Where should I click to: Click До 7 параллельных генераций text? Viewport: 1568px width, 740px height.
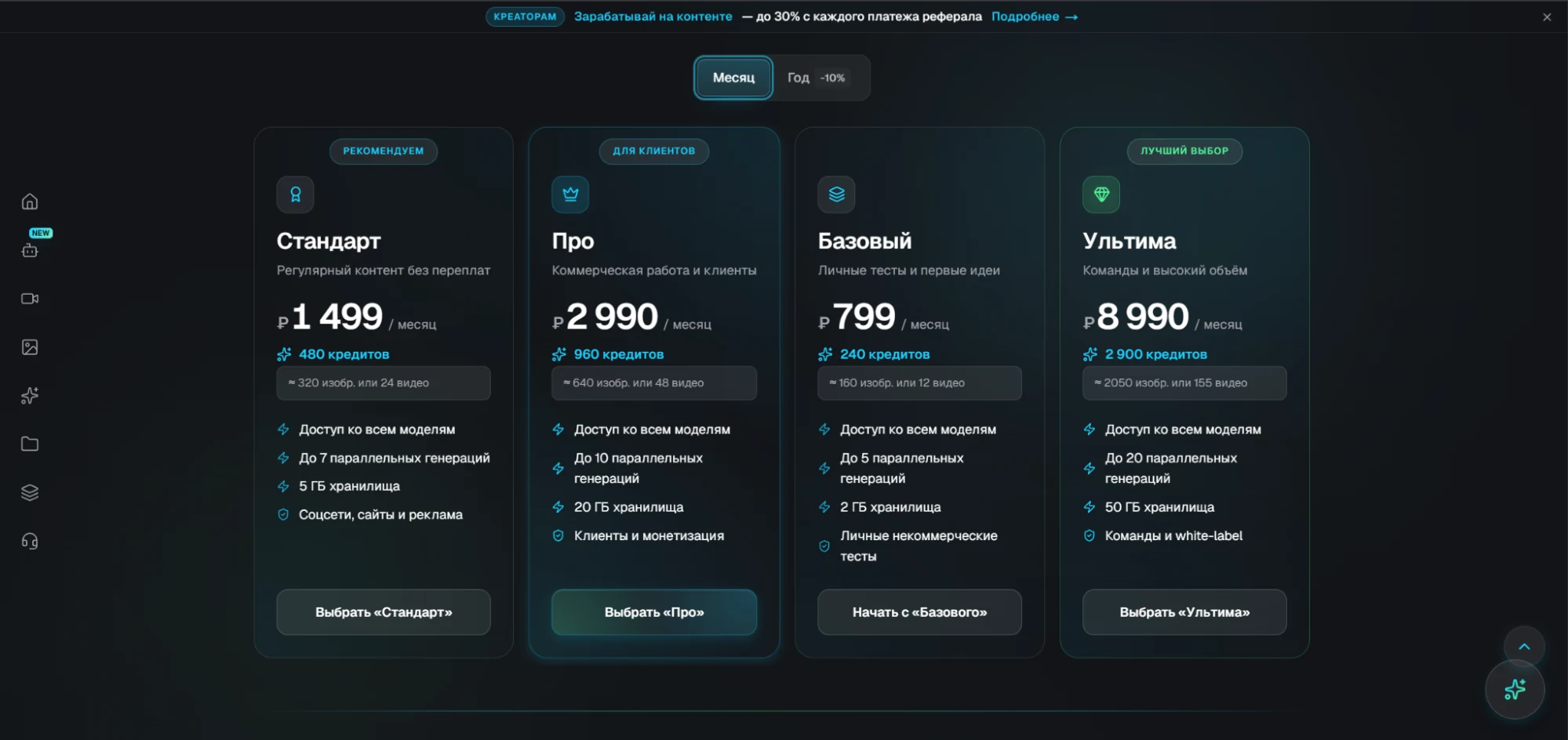pos(395,458)
